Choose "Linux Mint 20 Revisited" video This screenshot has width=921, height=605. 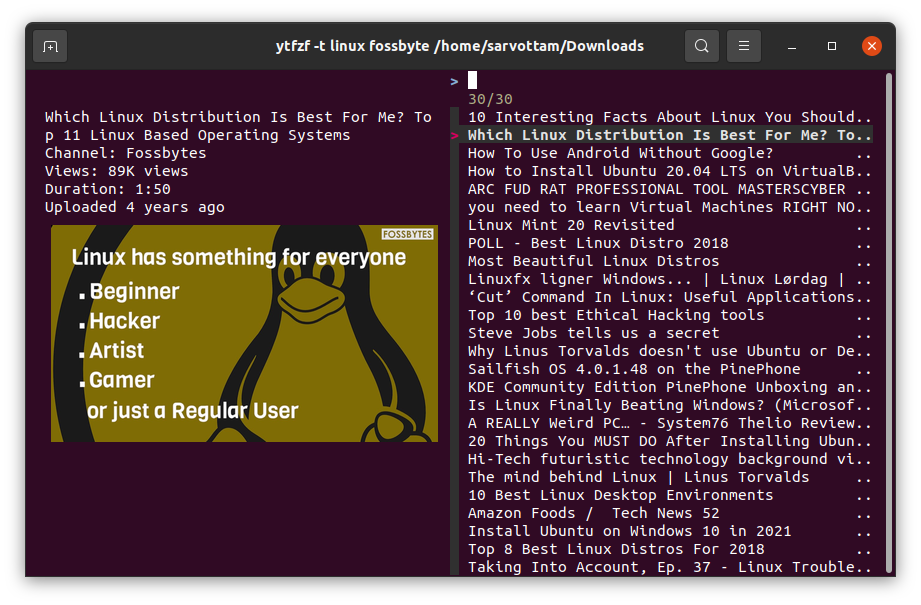(x=571, y=225)
